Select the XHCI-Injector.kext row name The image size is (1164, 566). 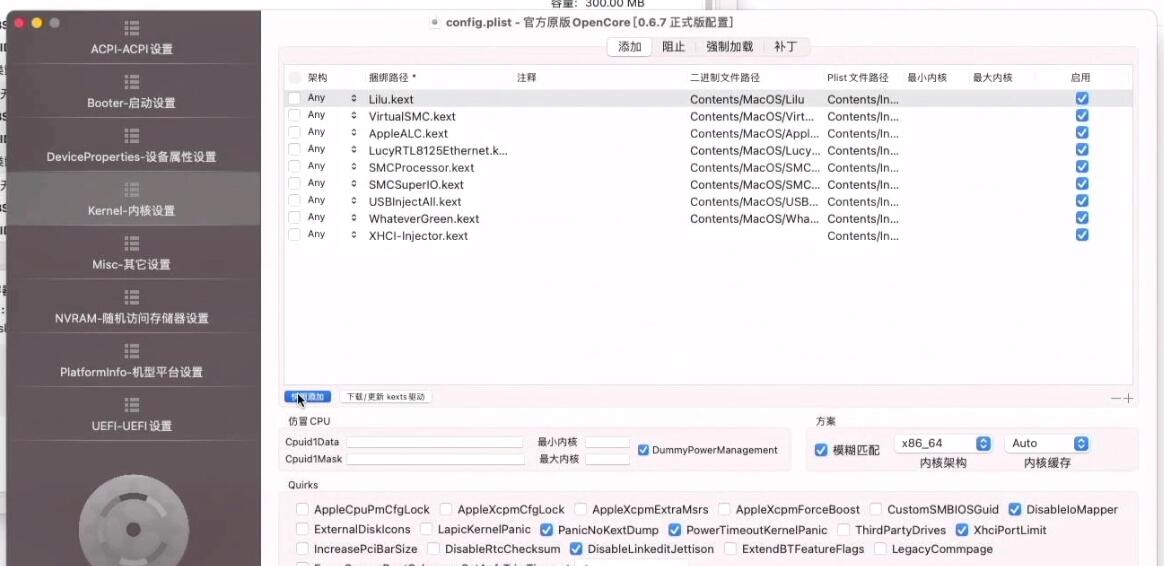point(418,235)
